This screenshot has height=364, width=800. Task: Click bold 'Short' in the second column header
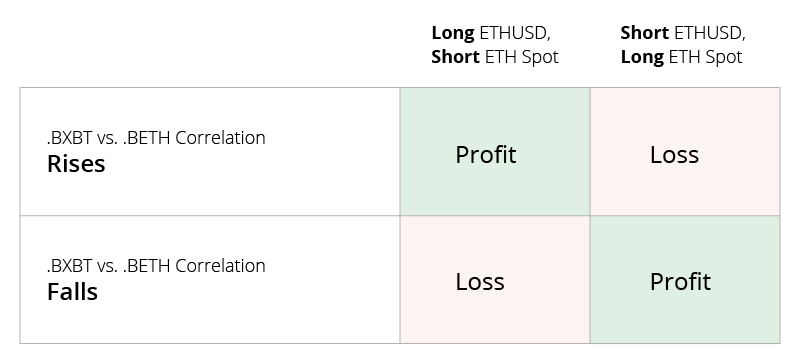(x=644, y=33)
